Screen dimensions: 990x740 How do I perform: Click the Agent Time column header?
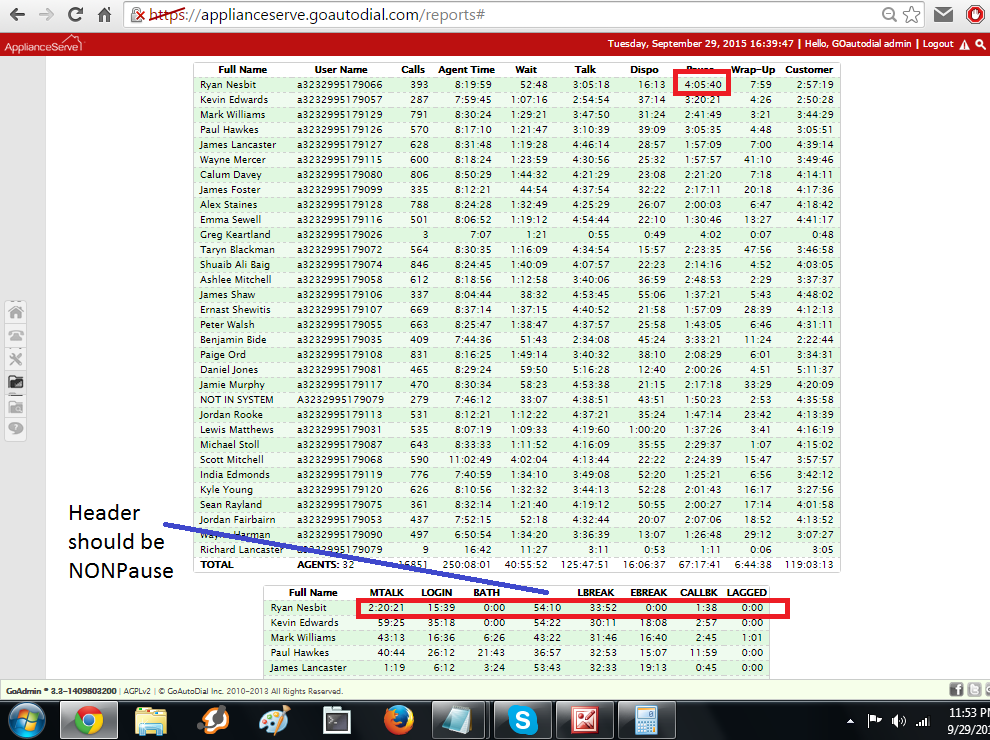[466, 69]
